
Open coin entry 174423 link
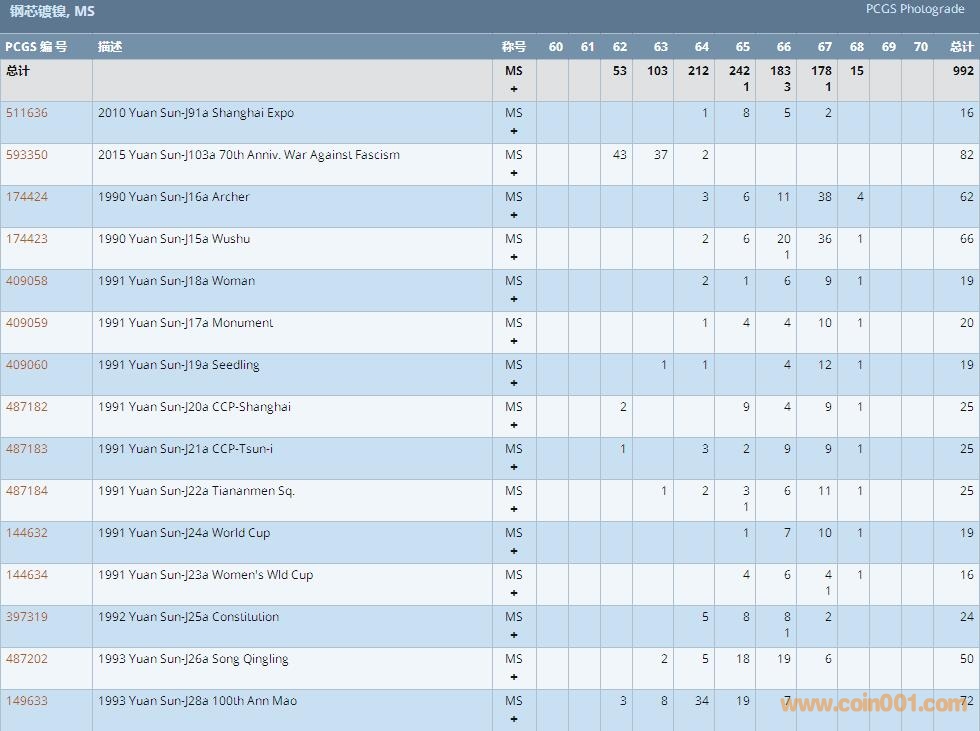coord(27,239)
